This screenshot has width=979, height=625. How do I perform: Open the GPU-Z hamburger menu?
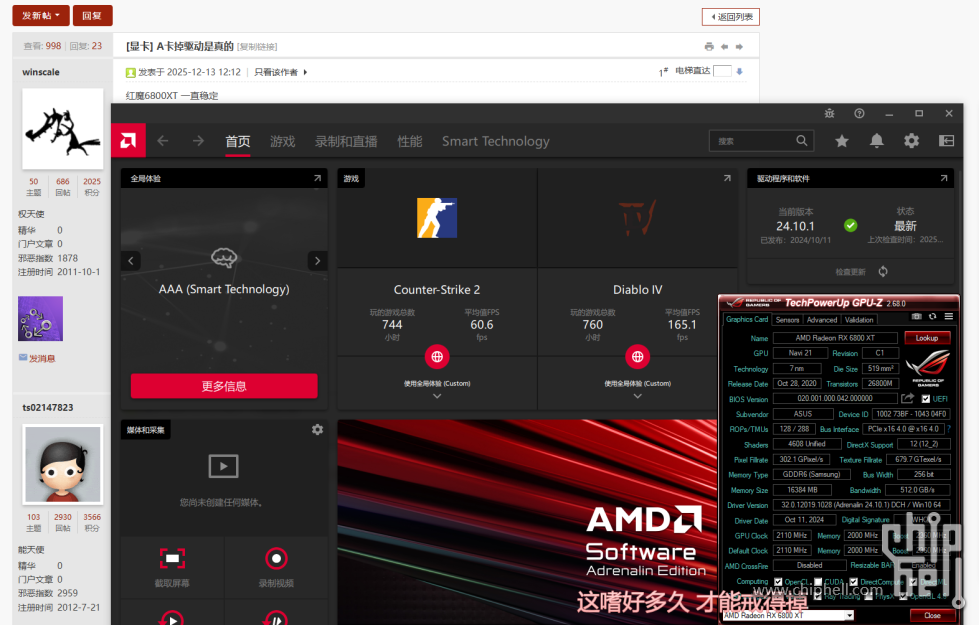click(x=948, y=316)
